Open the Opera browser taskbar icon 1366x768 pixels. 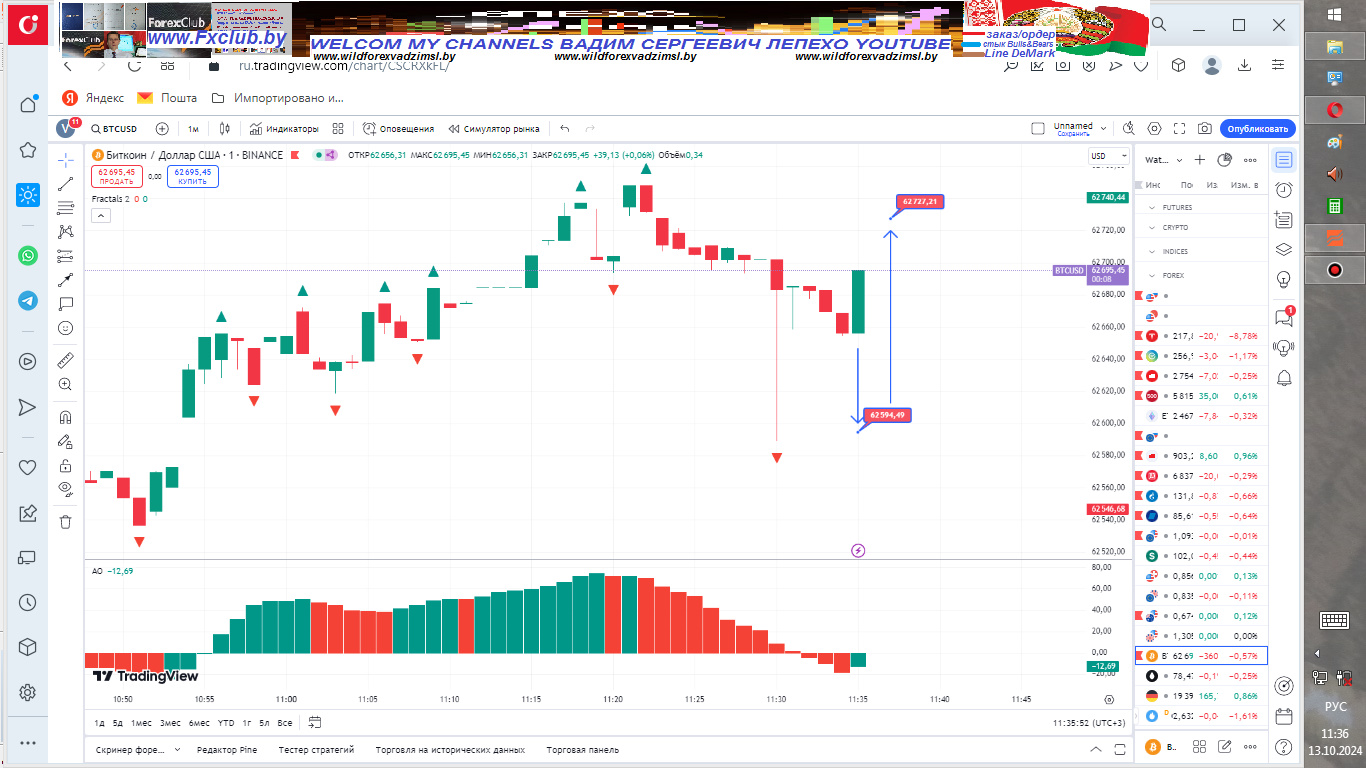click(x=1334, y=109)
